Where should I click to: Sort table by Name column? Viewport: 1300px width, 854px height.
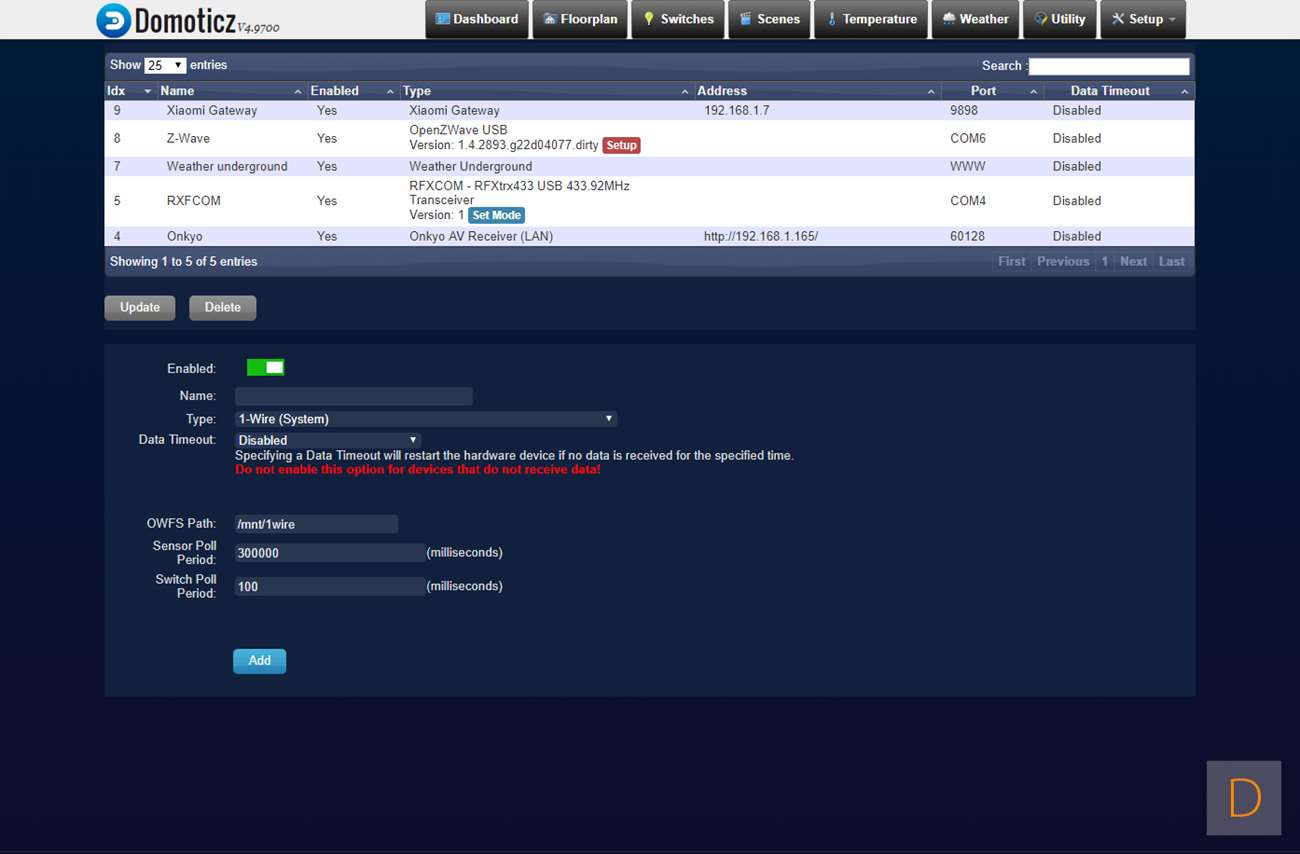231,91
